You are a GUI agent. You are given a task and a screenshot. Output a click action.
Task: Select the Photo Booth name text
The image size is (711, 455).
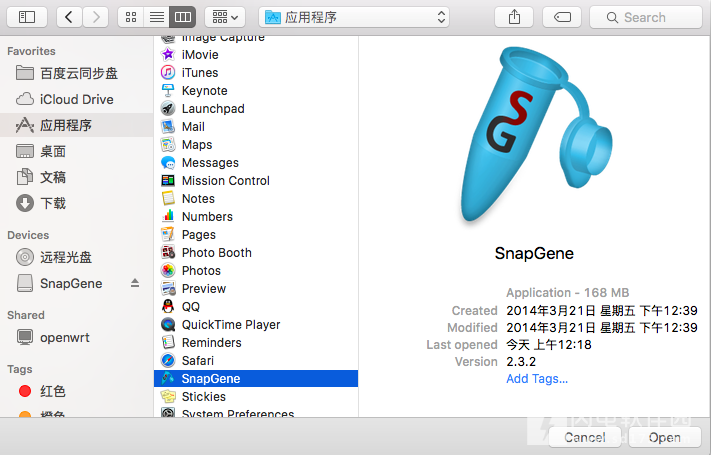click(x=217, y=253)
